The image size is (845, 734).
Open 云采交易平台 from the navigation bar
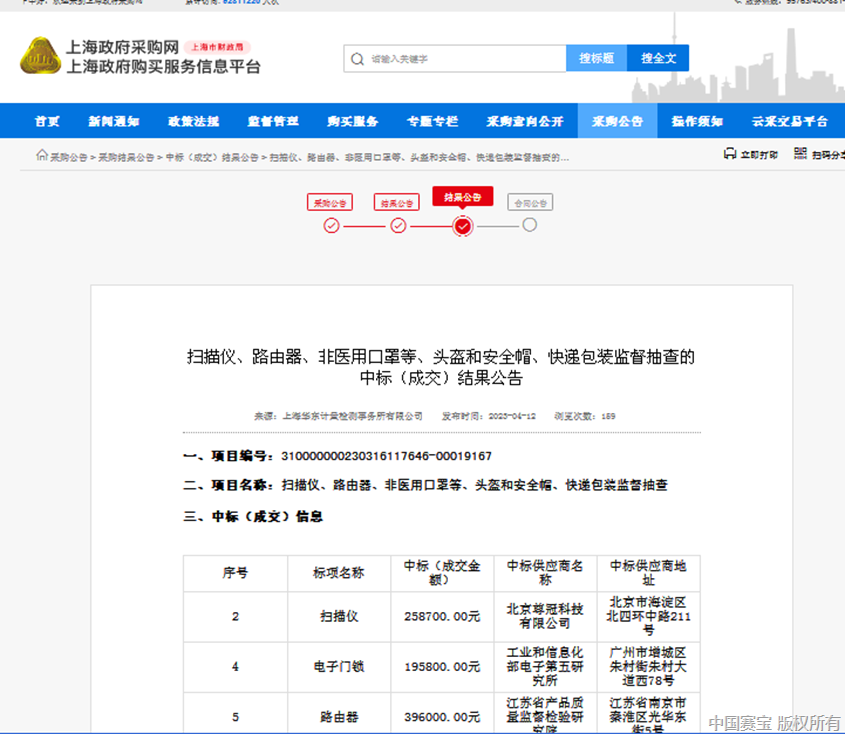tap(790, 121)
